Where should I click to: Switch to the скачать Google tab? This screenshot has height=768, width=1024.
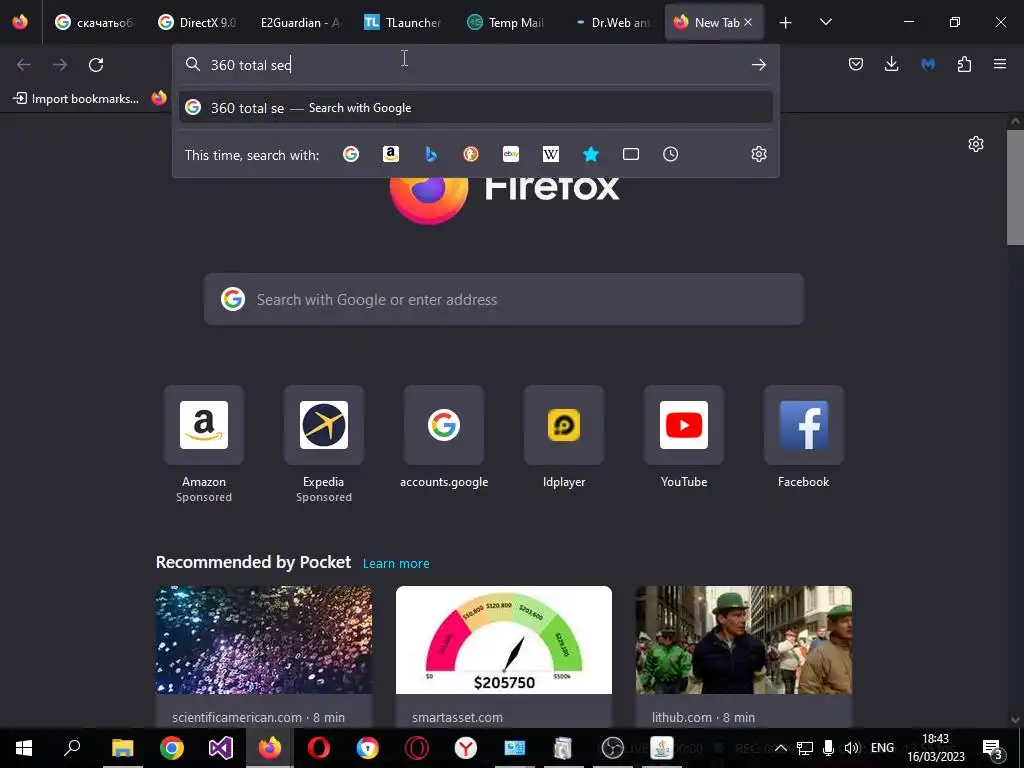(96, 22)
